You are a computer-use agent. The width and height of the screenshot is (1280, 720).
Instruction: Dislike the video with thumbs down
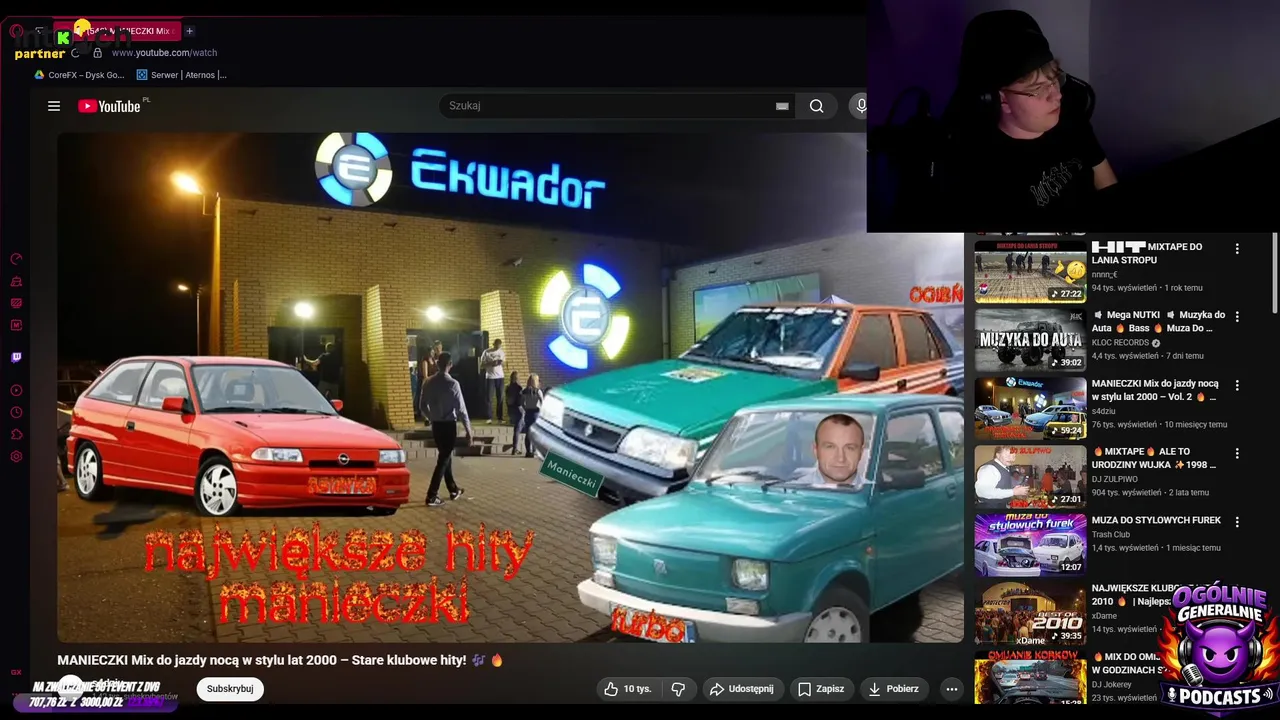(678, 689)
